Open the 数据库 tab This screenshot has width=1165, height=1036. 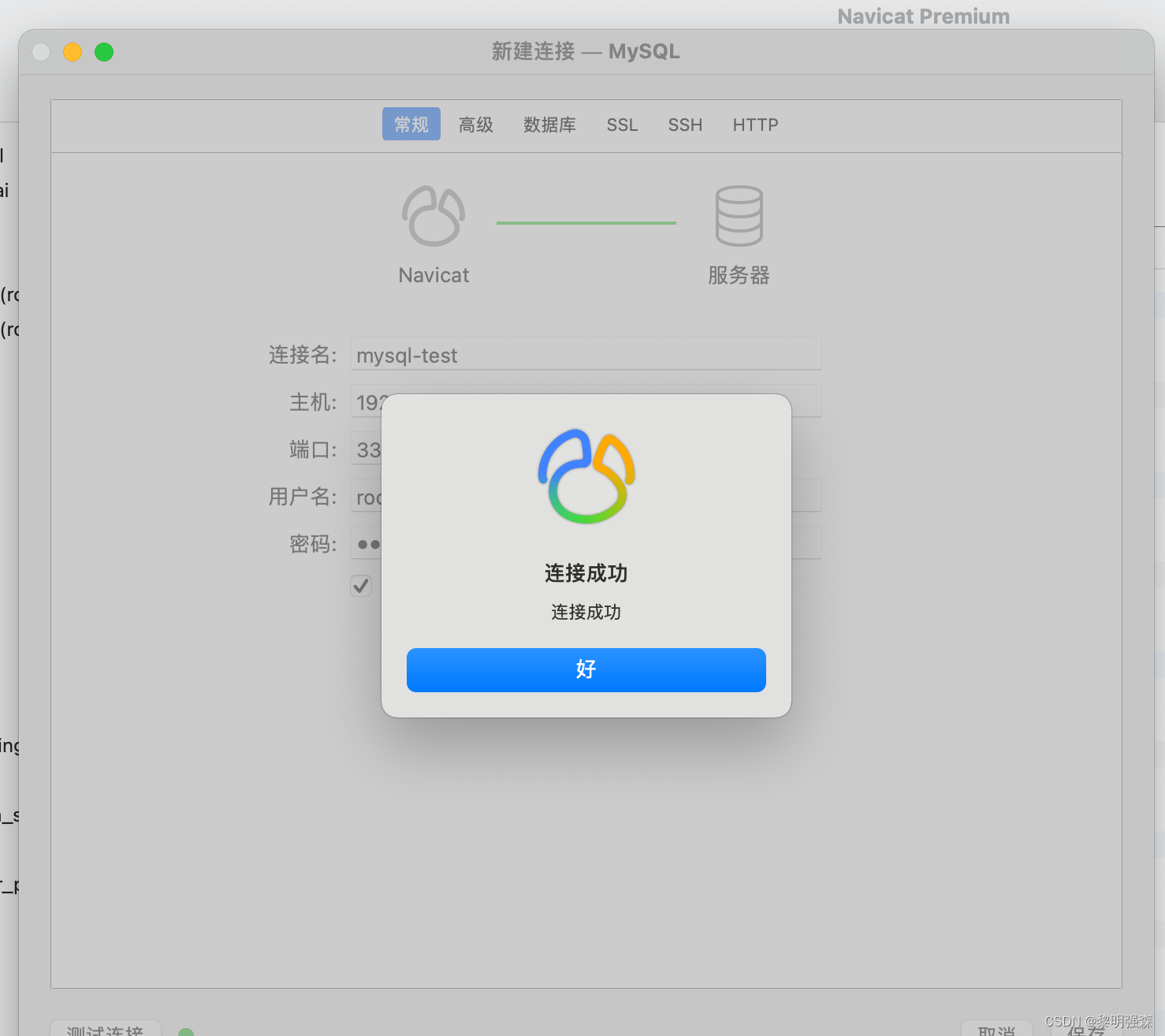click(549, 125)
